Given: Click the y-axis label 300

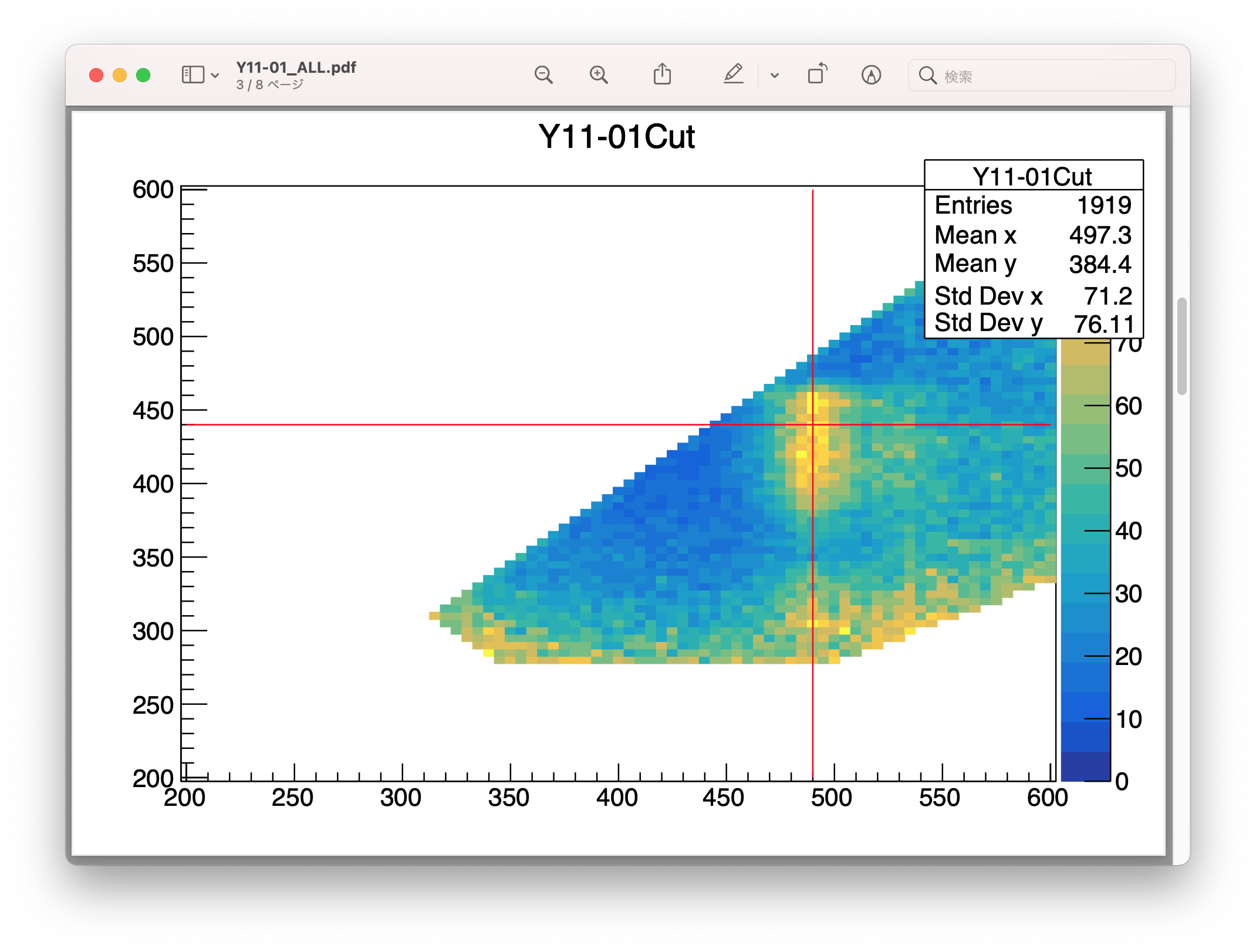Looking at the screenshot, I should [153, 632].
